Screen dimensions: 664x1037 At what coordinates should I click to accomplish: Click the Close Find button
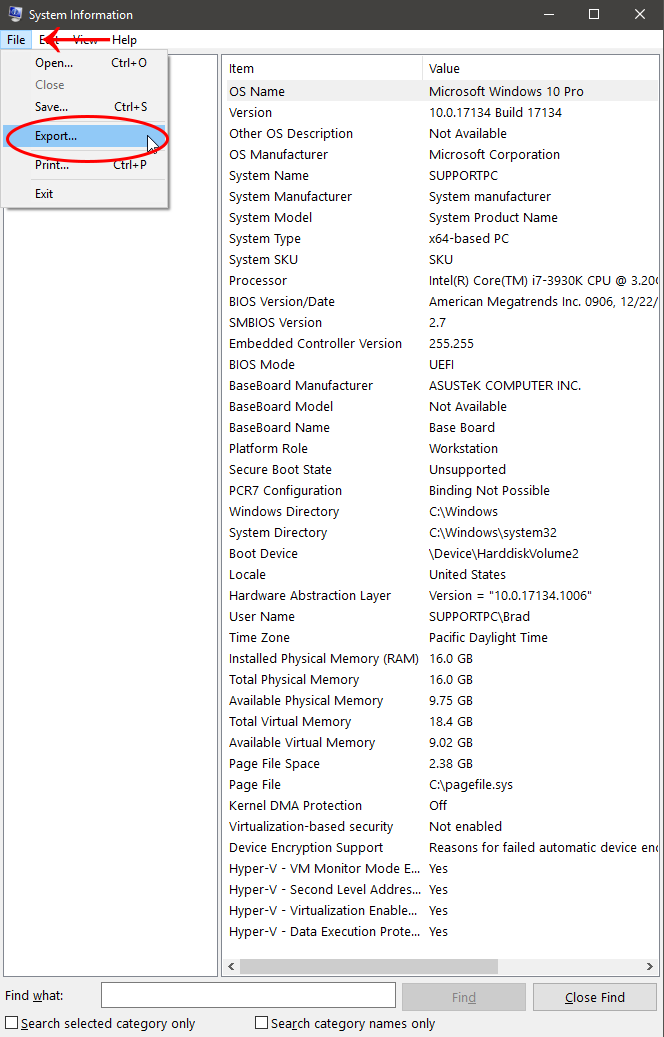(x=595, y=997)
